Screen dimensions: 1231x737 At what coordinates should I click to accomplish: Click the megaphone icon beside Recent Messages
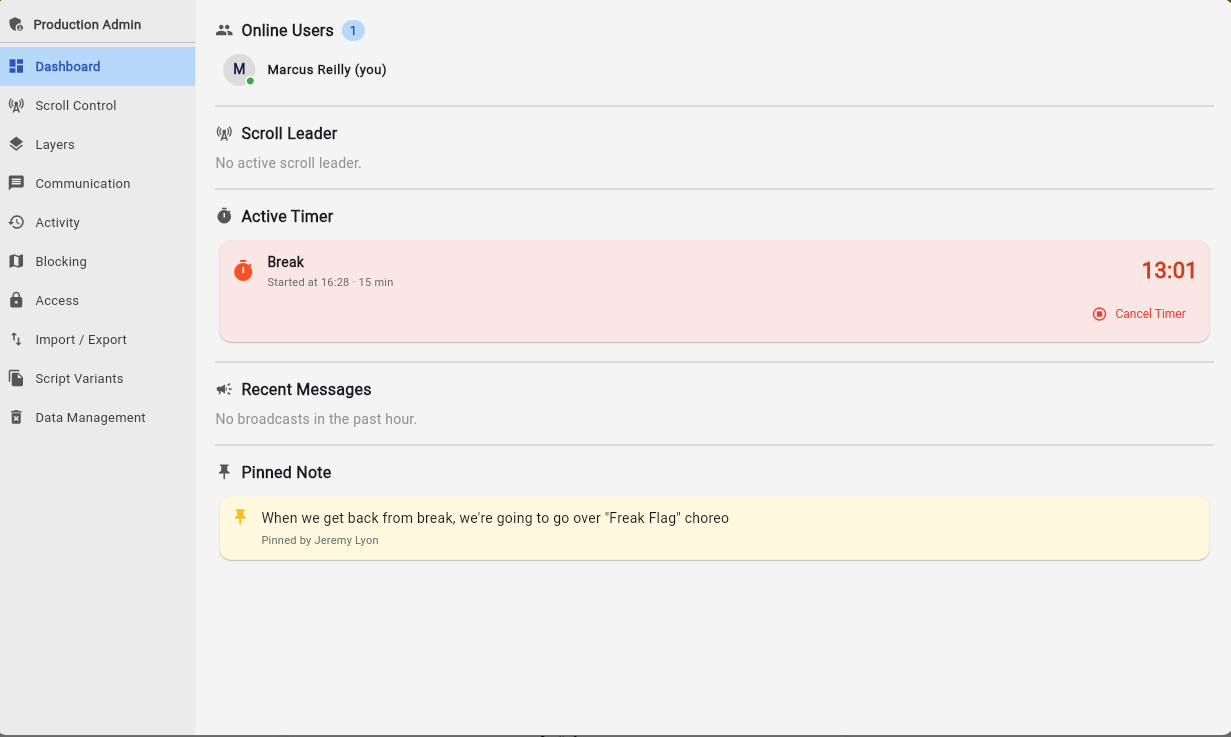coord(223,389)
